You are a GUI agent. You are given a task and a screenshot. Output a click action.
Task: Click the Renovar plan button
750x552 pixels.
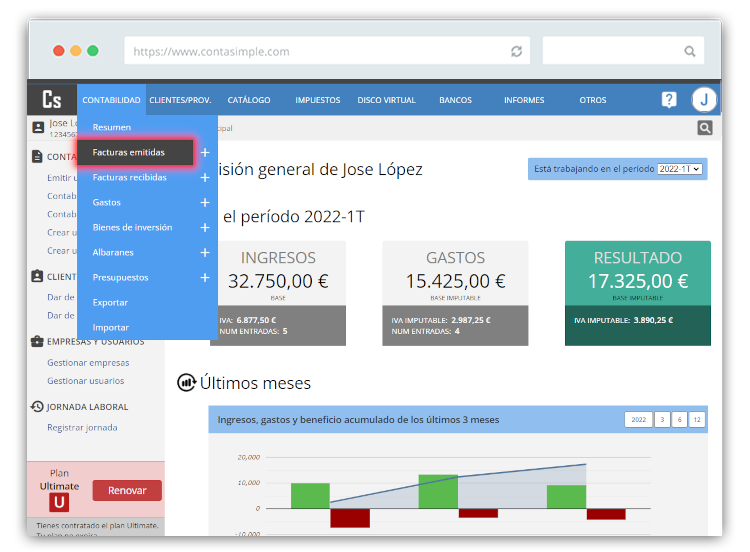pyautogui.click(x=127, y=490)
